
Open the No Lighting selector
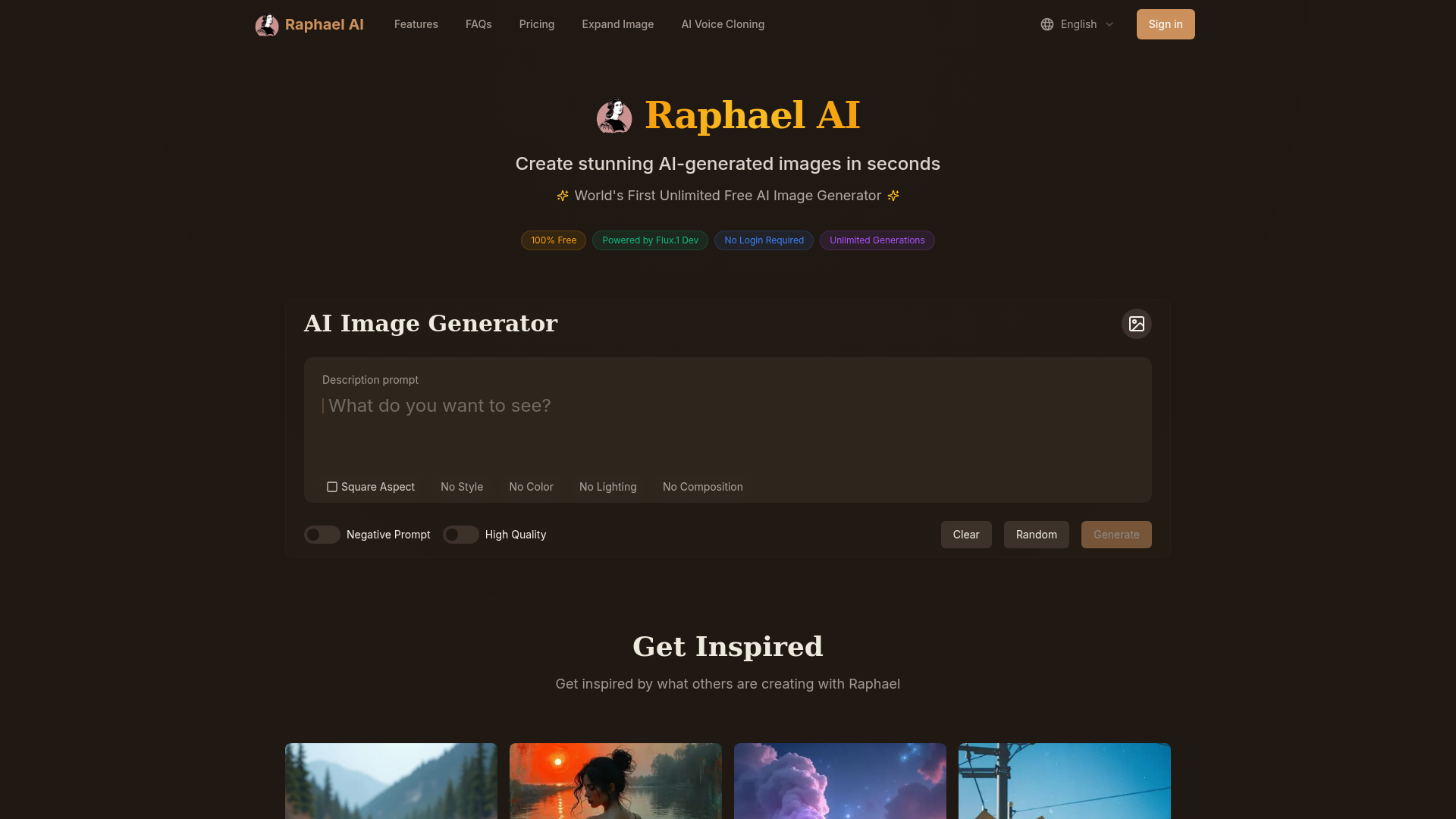pyautogui.click(x=608, y=487)
